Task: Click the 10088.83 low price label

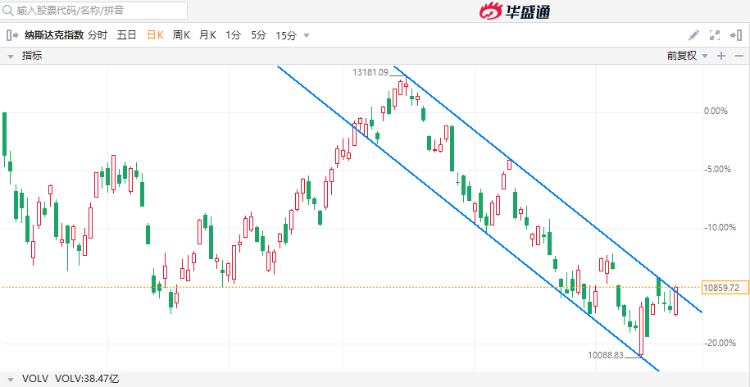Action: 607,355
